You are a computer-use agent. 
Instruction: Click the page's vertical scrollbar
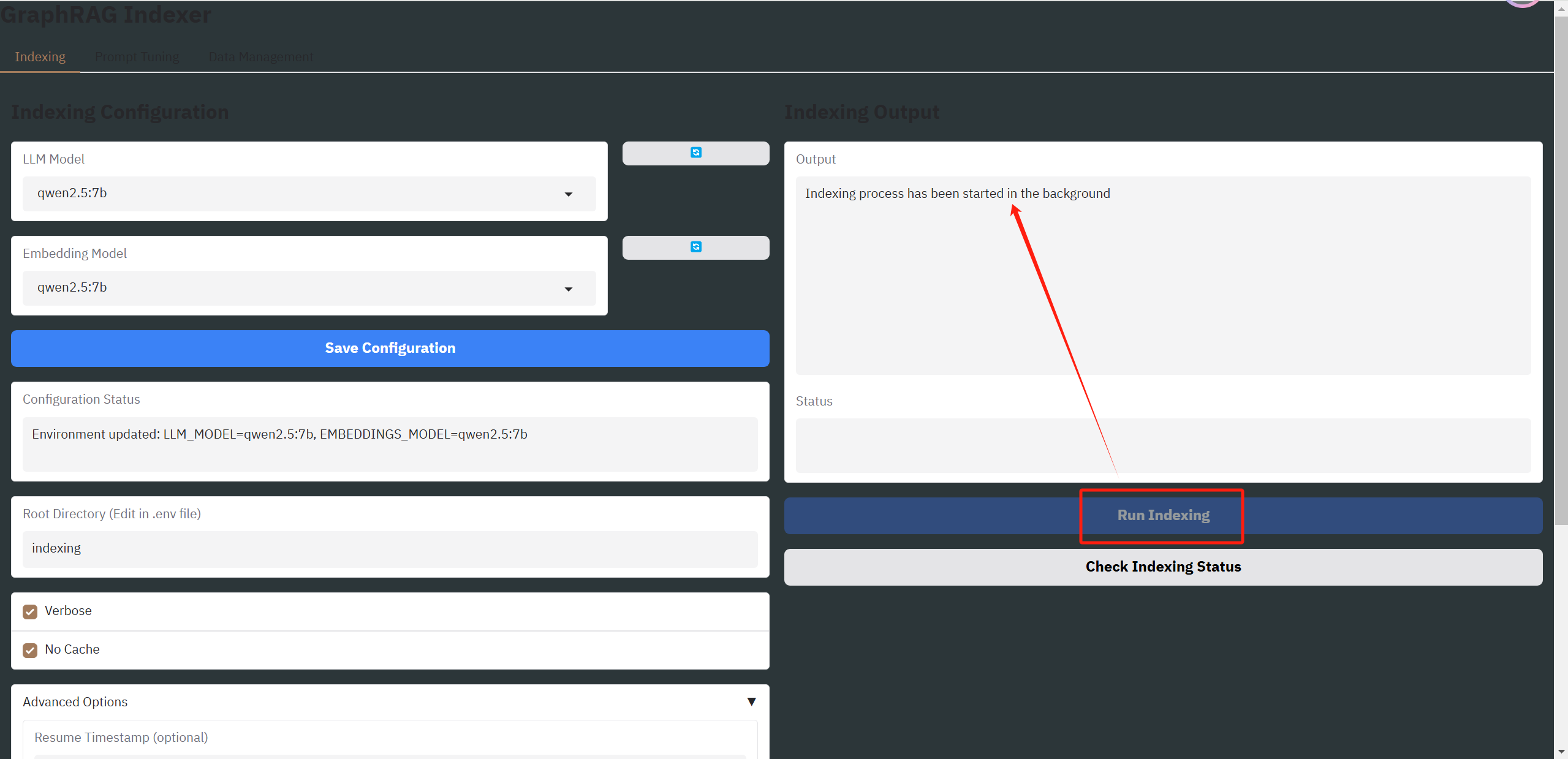(x=1561, y=270)
